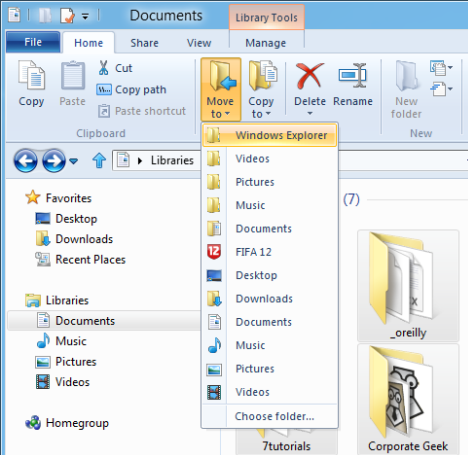This screenshot has width=468, height=455.
Task: Click the filmstrip Videos icon in the Move to menu
Action: point(214,392)
